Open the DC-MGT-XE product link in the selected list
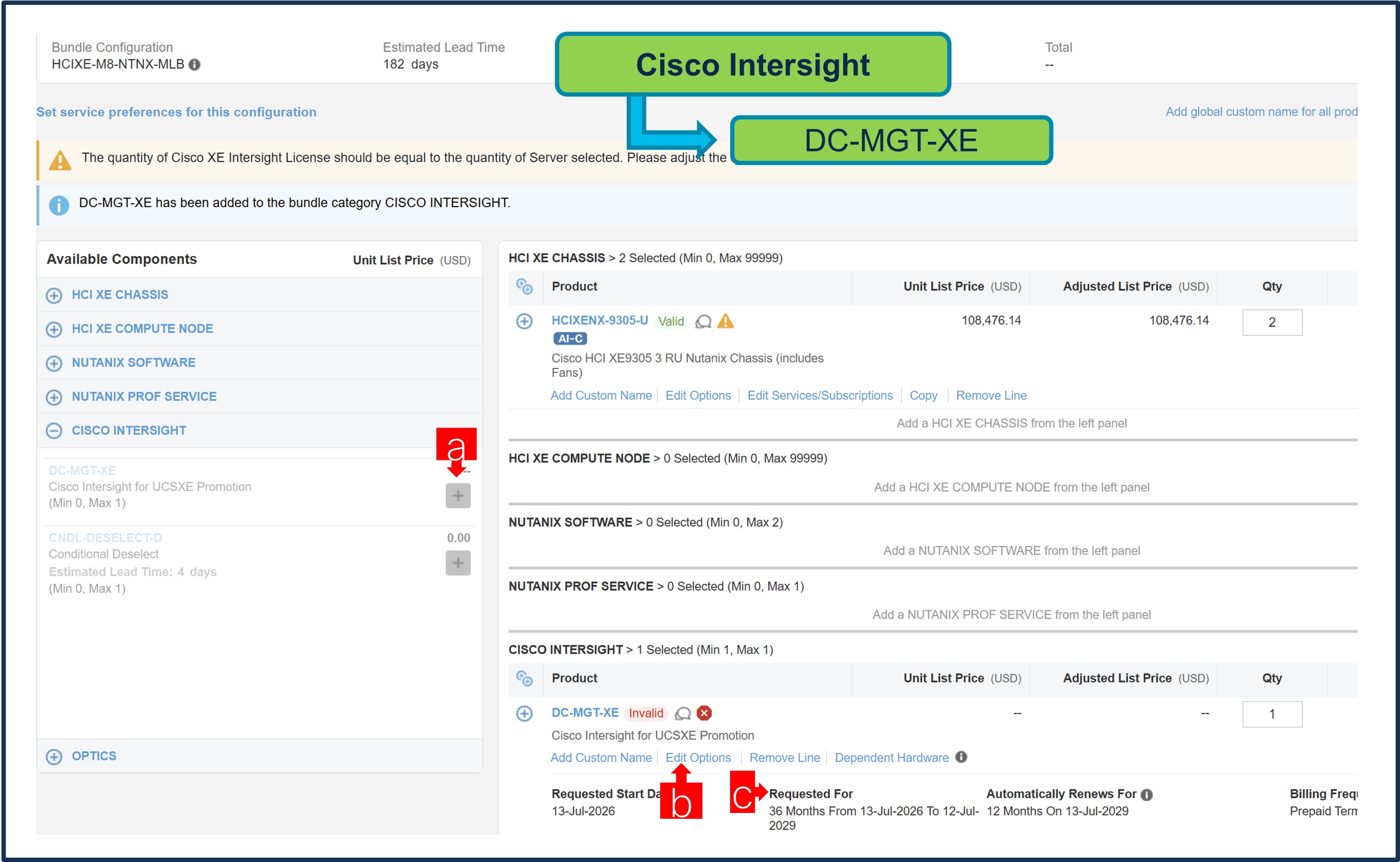 pos(584,712)
